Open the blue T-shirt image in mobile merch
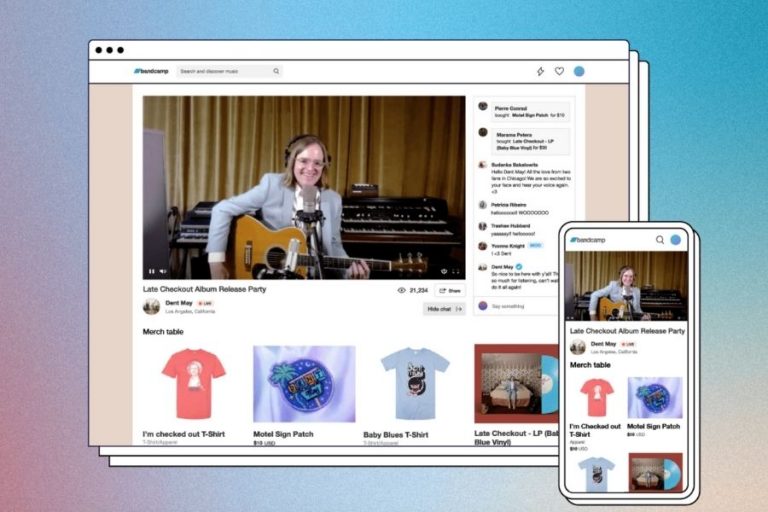This screenshot has height=512, width=768. click(x=597, y=473)
